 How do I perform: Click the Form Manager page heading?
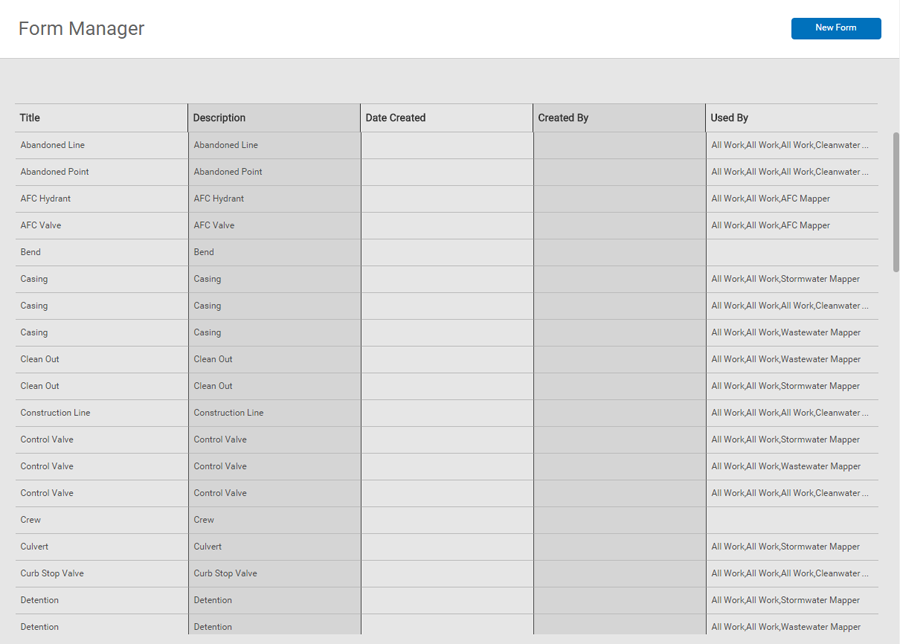tap(82, 28)
